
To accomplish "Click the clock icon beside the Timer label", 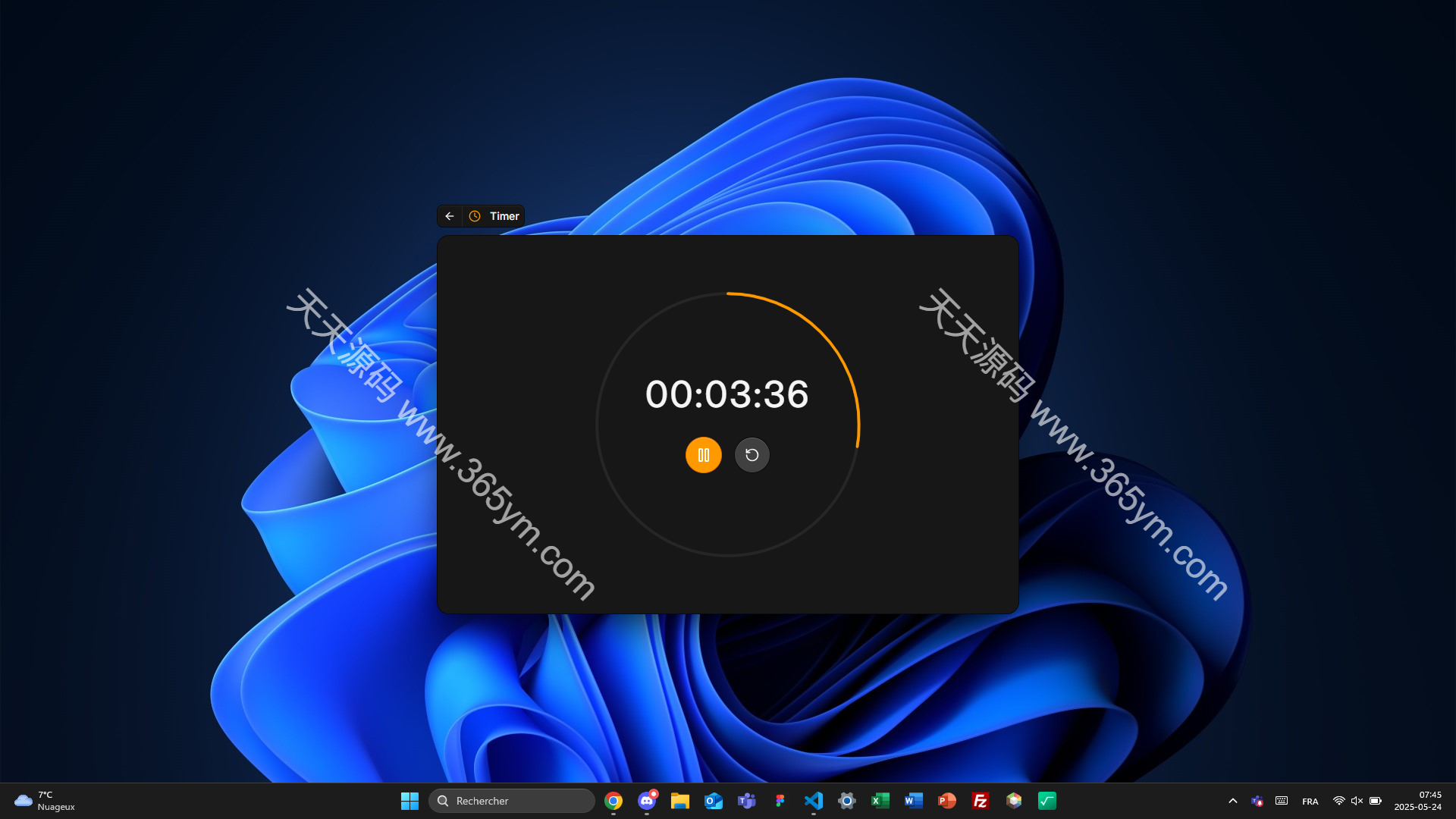I will coord(475,215).
